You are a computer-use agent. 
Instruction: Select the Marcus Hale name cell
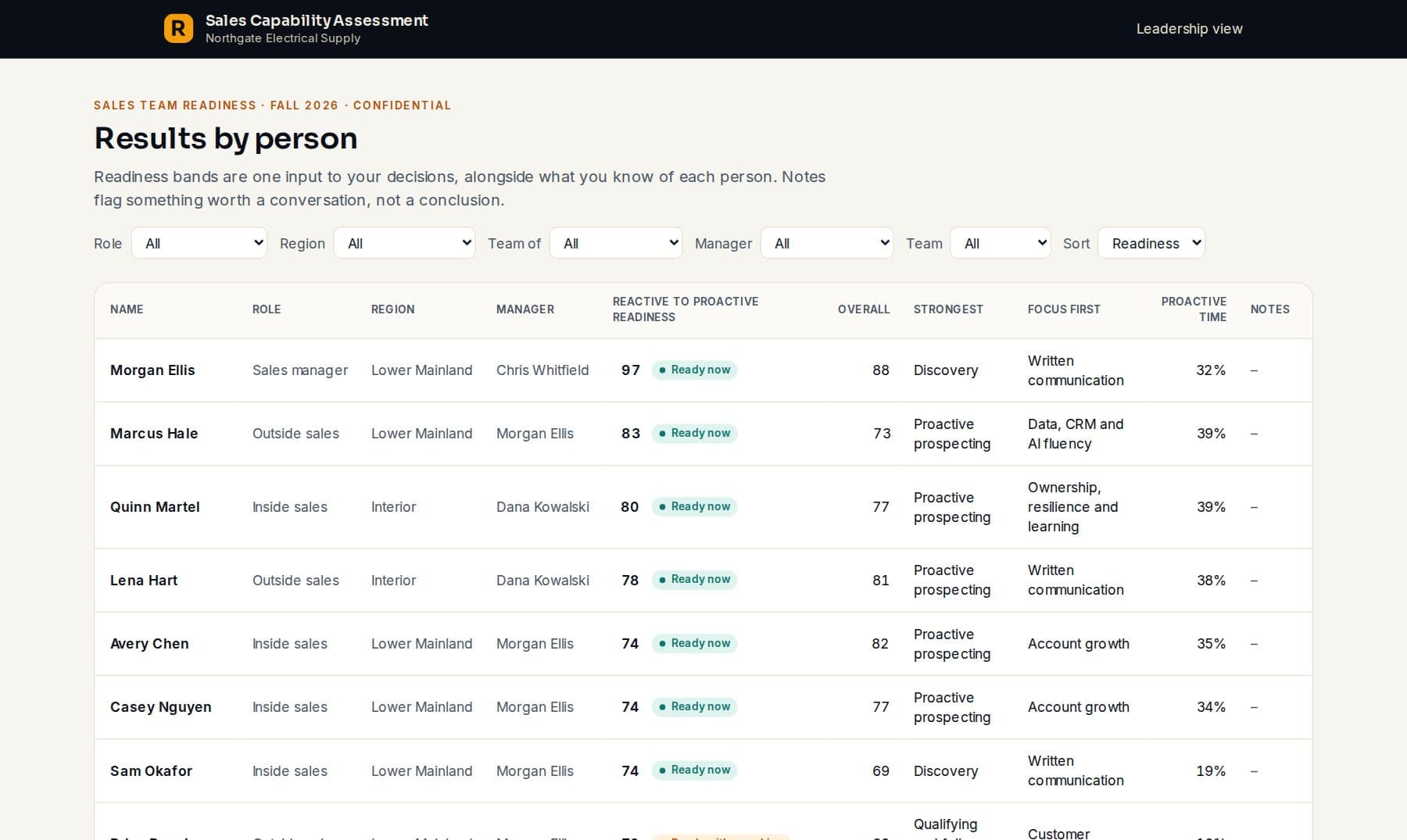point(154,434)
